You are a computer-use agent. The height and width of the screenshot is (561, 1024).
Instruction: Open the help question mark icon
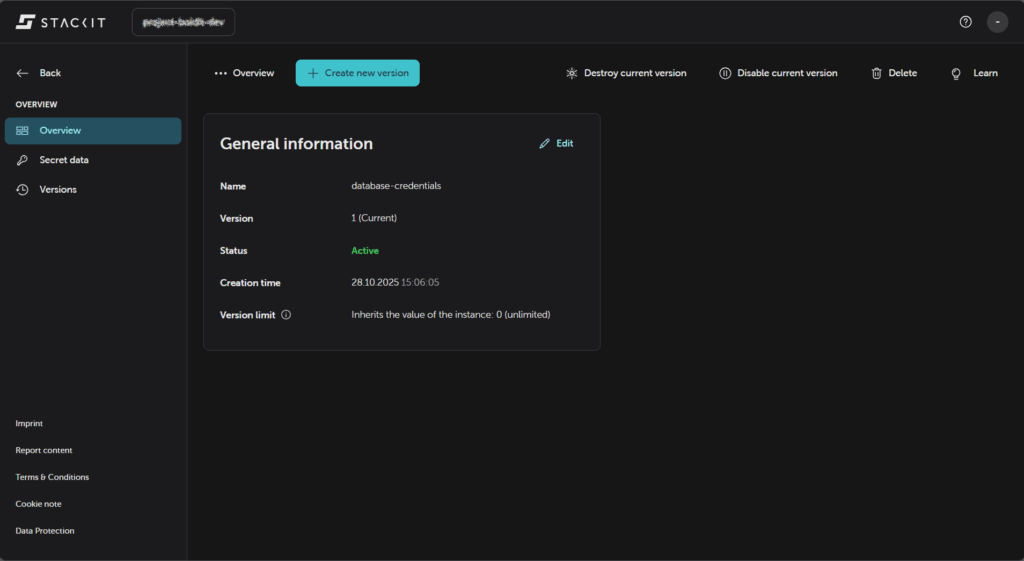(x=965, y=22)
